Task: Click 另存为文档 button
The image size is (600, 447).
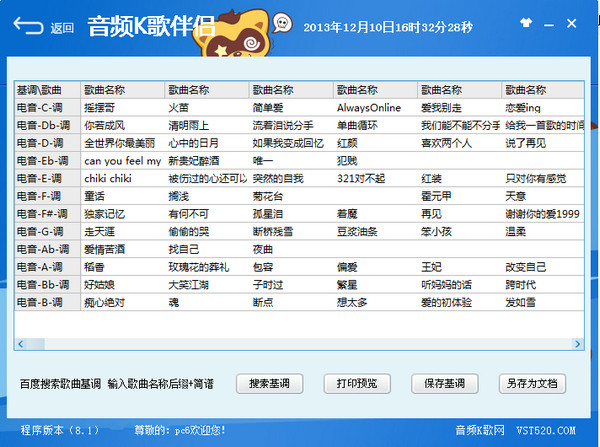Action: pyautogui.click(x=532, y=383)
